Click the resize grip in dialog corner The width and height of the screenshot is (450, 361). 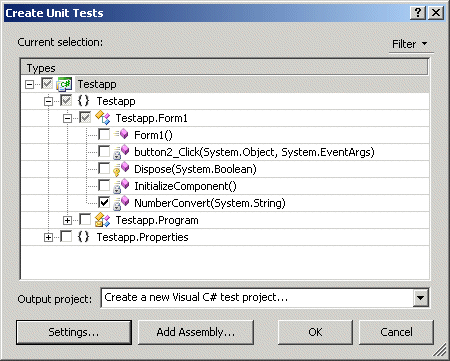click(440, 350)
